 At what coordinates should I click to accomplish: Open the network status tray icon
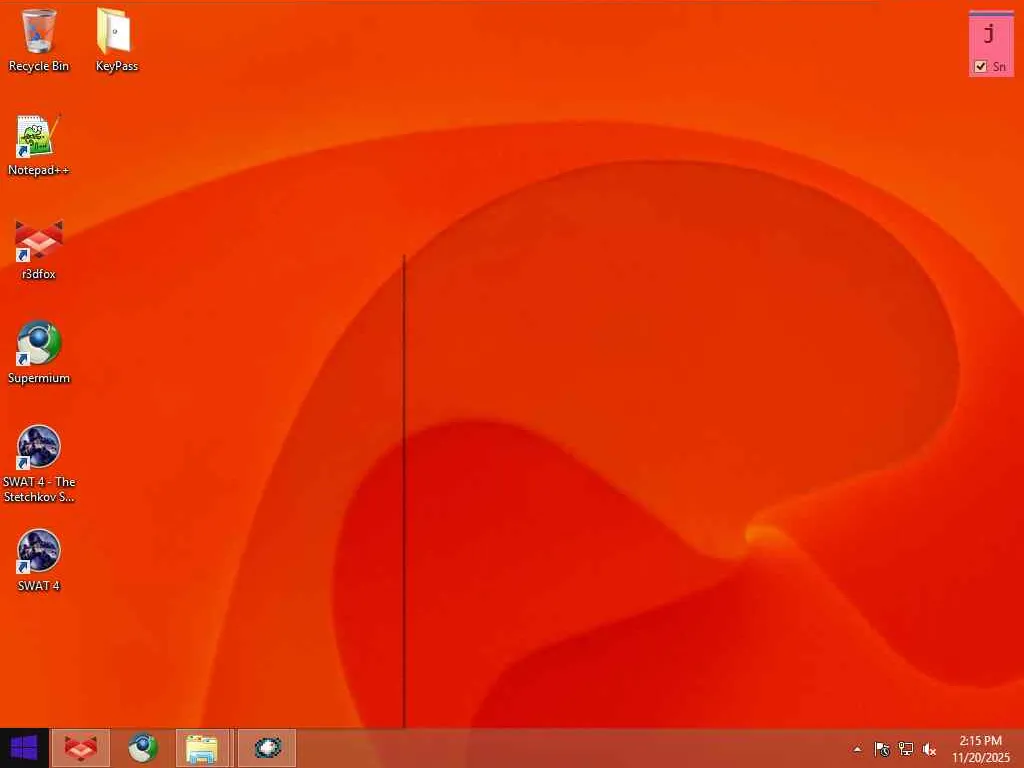906,749
